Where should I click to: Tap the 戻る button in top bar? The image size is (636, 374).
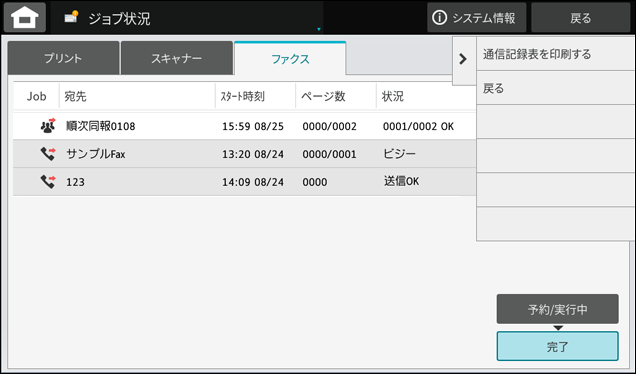click(581, 17)
